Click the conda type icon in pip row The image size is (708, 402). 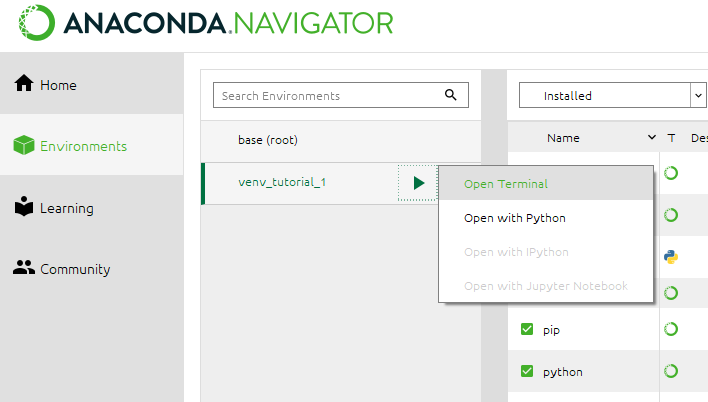[x=671, y=329]
